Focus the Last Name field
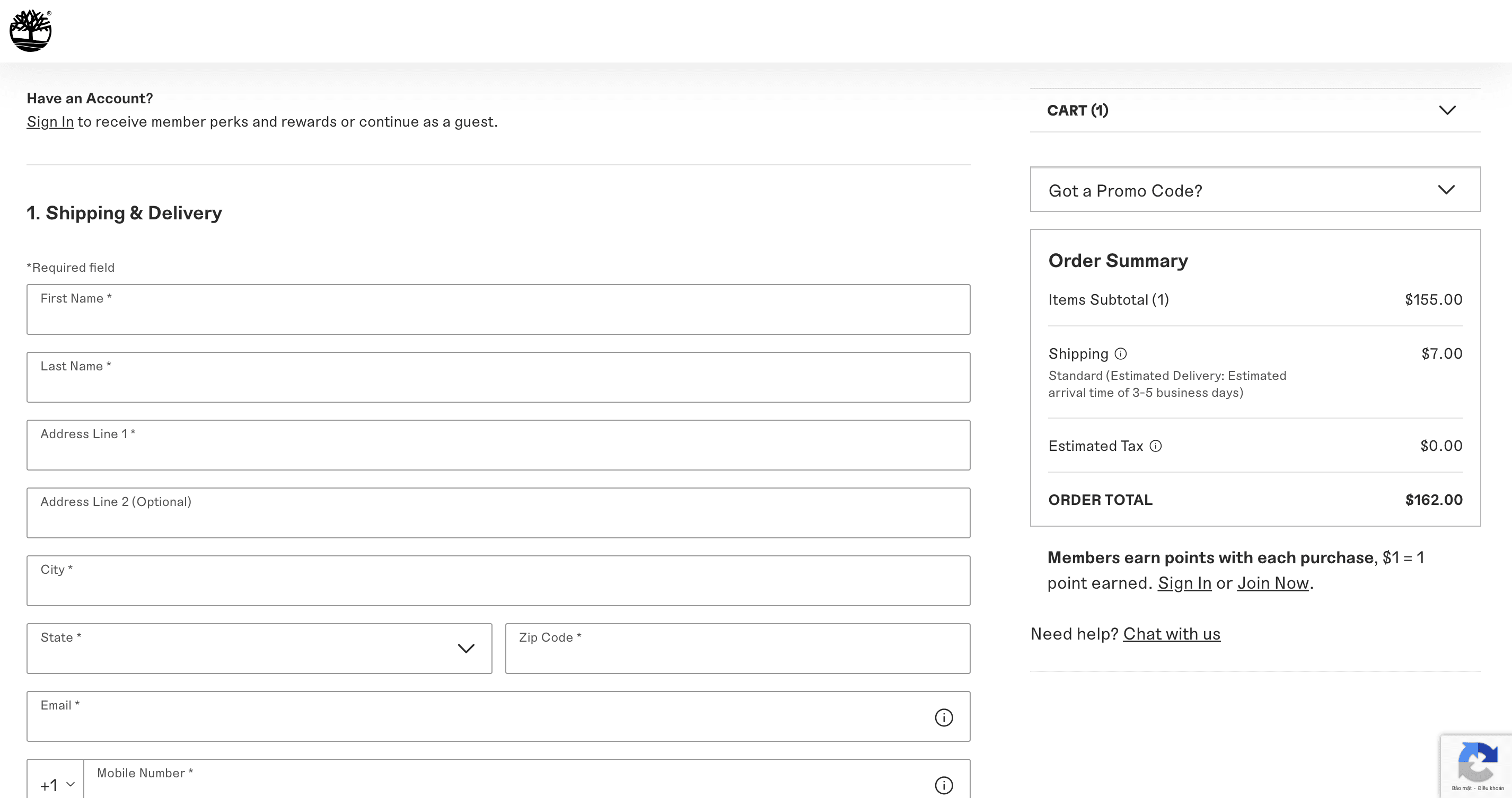 pyautogui.click(x=498, y=377)
